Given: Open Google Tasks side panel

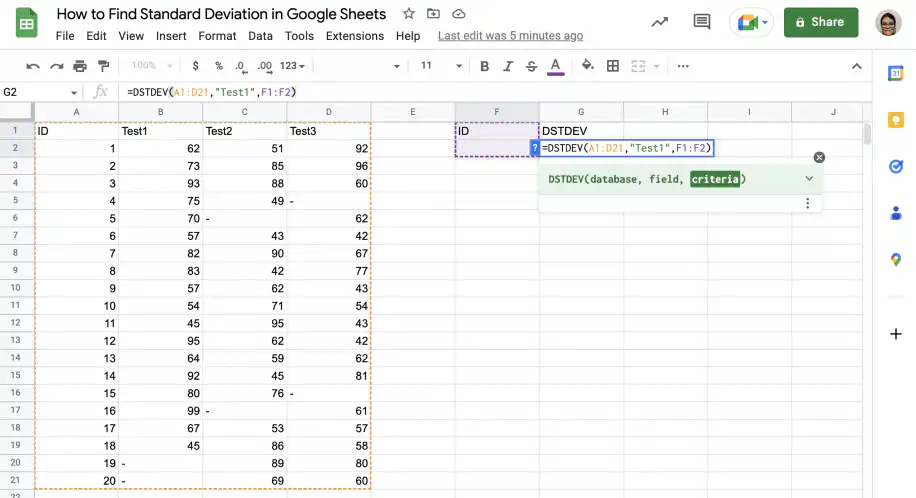Looking at the screenshot, I should tap(896, 167).
